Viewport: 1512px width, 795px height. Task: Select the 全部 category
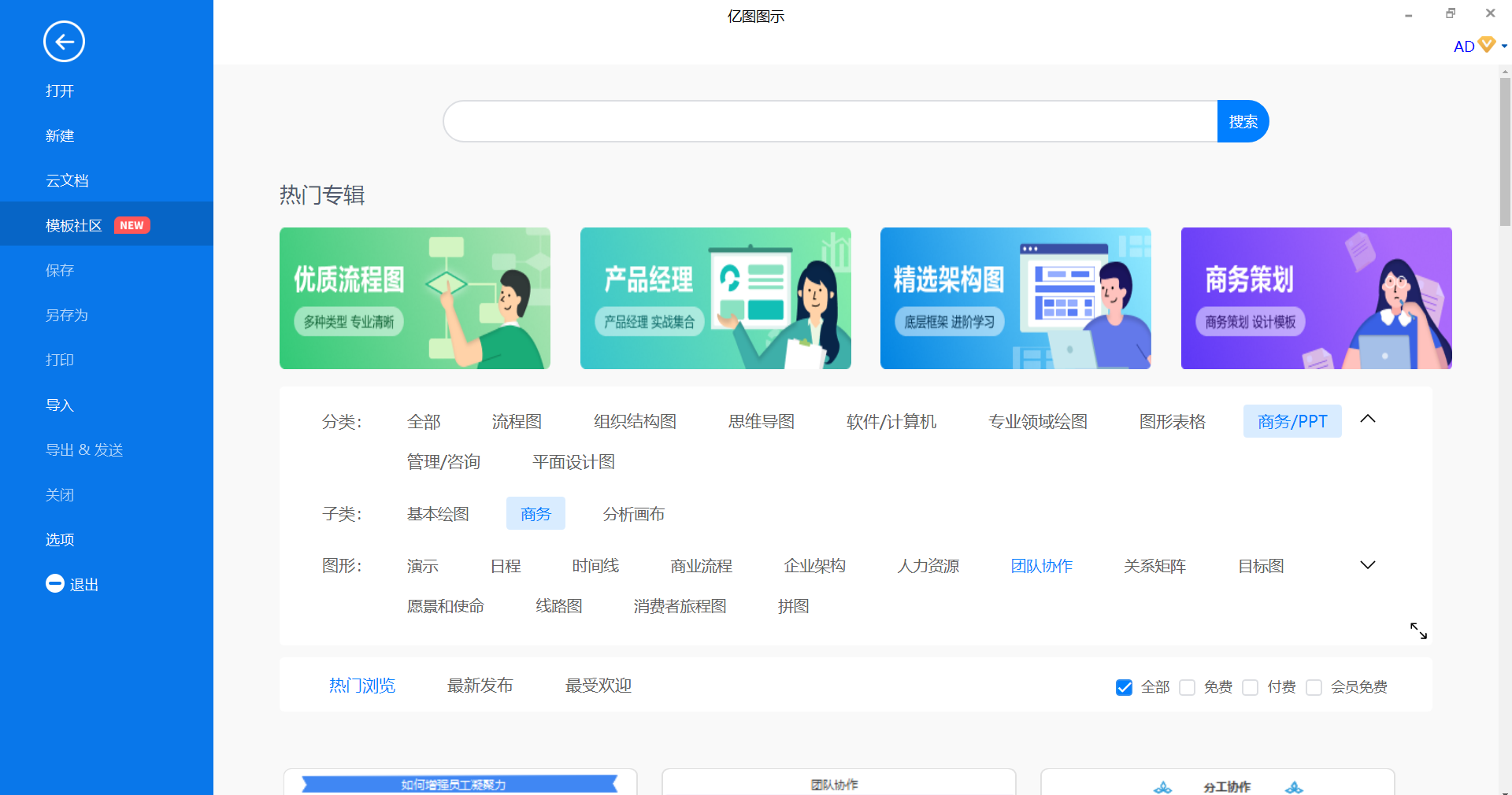[424, 422]
